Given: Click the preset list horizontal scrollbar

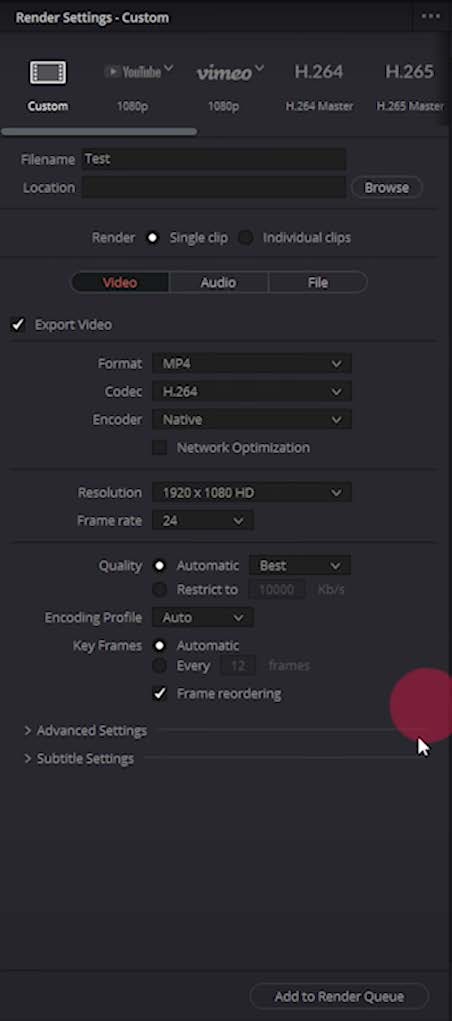Looking at the screenshot, I should 99,132.
